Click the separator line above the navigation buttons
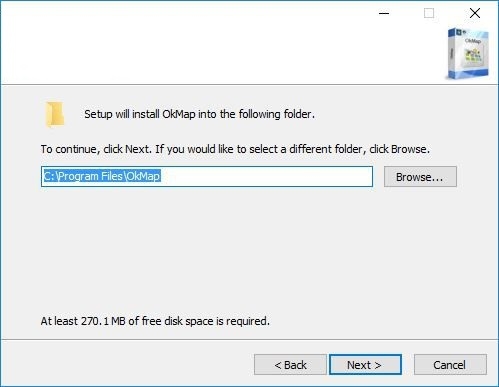 coord(249,340)
